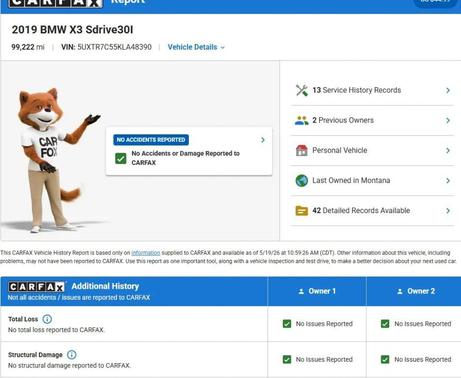Click Structural Damage Owner 1 green checkmark
This screenshot has width=461, height=378.
click(x=287, y=359)
